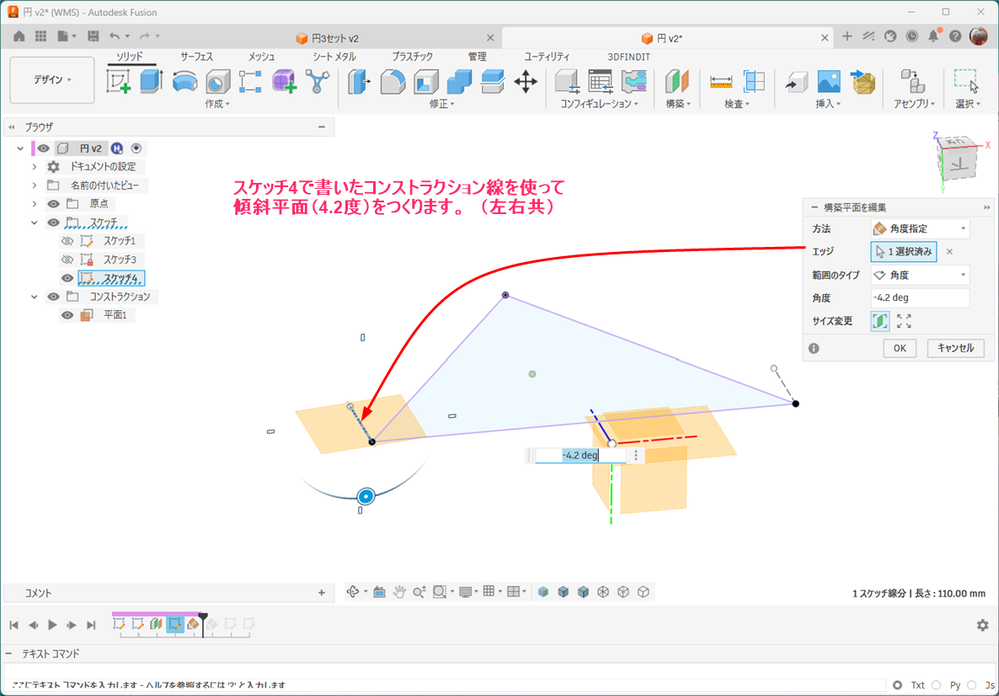Open the 方法 角度指定 dropdown
The width and height of the screenshot is (999, 696).
coord(920,228)
